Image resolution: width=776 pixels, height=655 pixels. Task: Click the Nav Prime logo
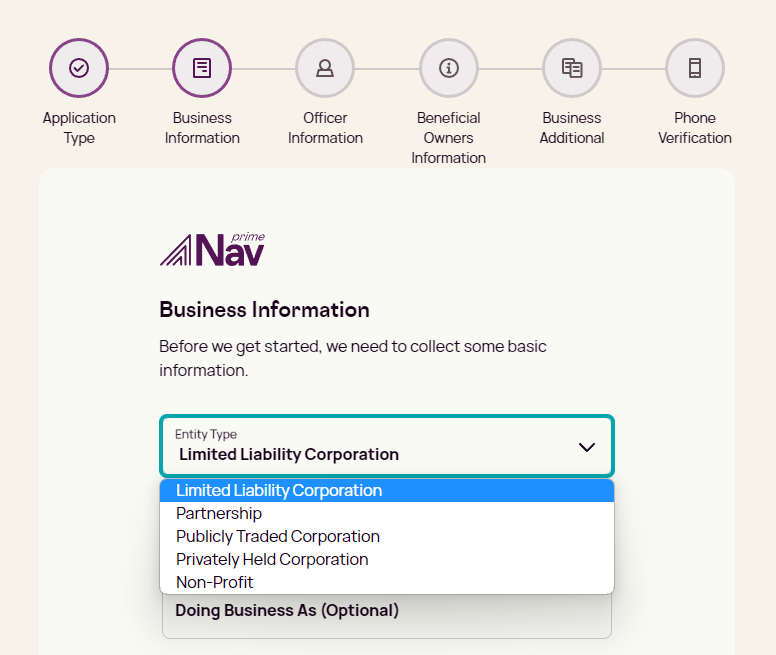(213, 250)
